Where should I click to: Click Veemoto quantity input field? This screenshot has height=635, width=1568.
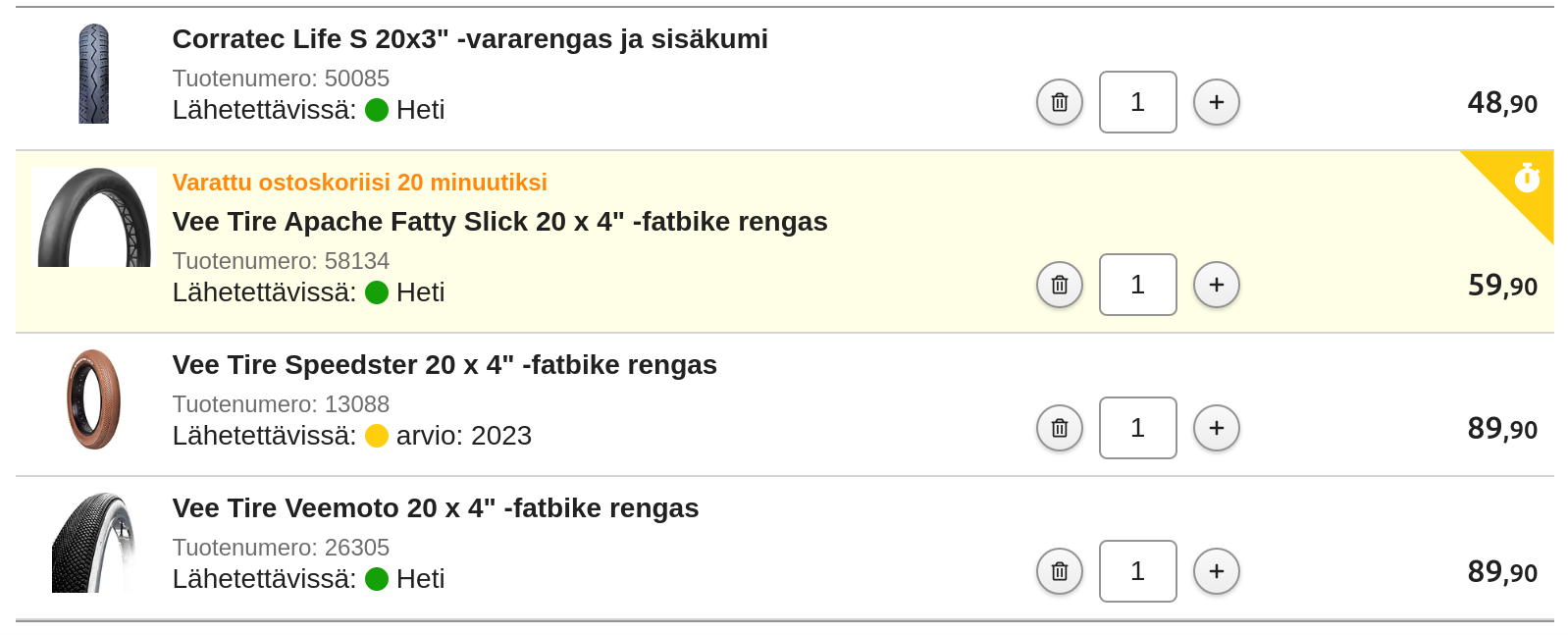pos(1137,571)
